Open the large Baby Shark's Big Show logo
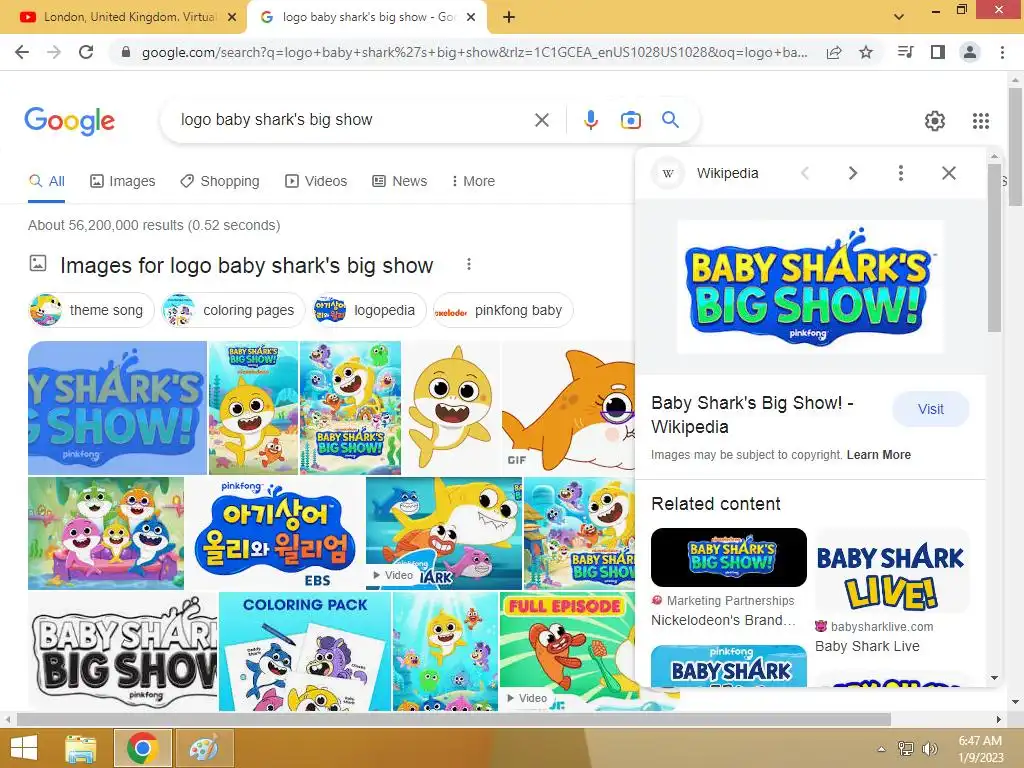 pyautogui.click(x=810, y=287)
